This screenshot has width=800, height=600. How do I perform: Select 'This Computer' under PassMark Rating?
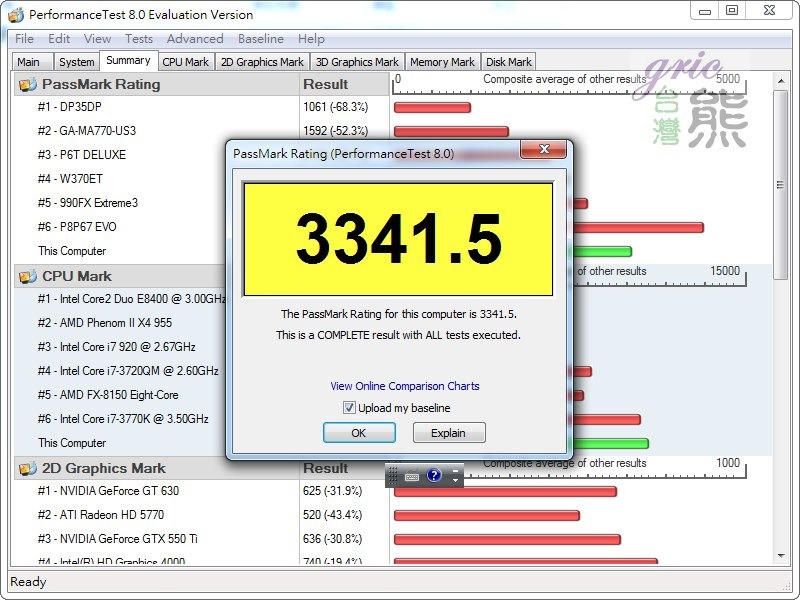pyautogui.click(x=72, y=251)
